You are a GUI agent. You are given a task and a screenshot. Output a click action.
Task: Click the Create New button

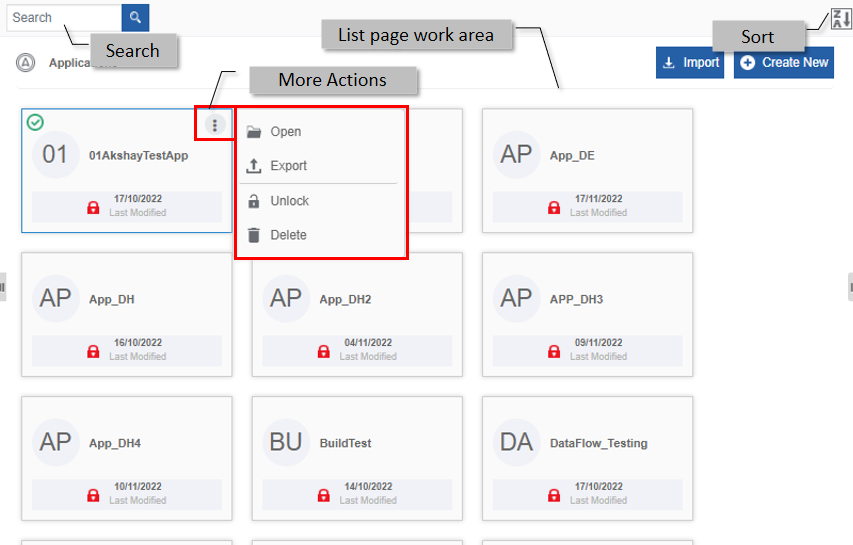point(784,63)
